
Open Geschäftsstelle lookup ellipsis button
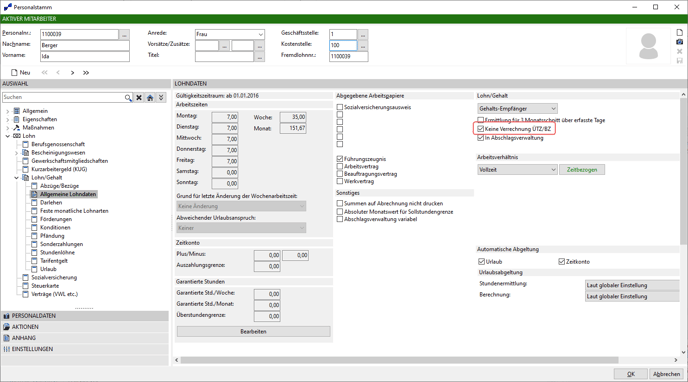[x=363, y=34]
